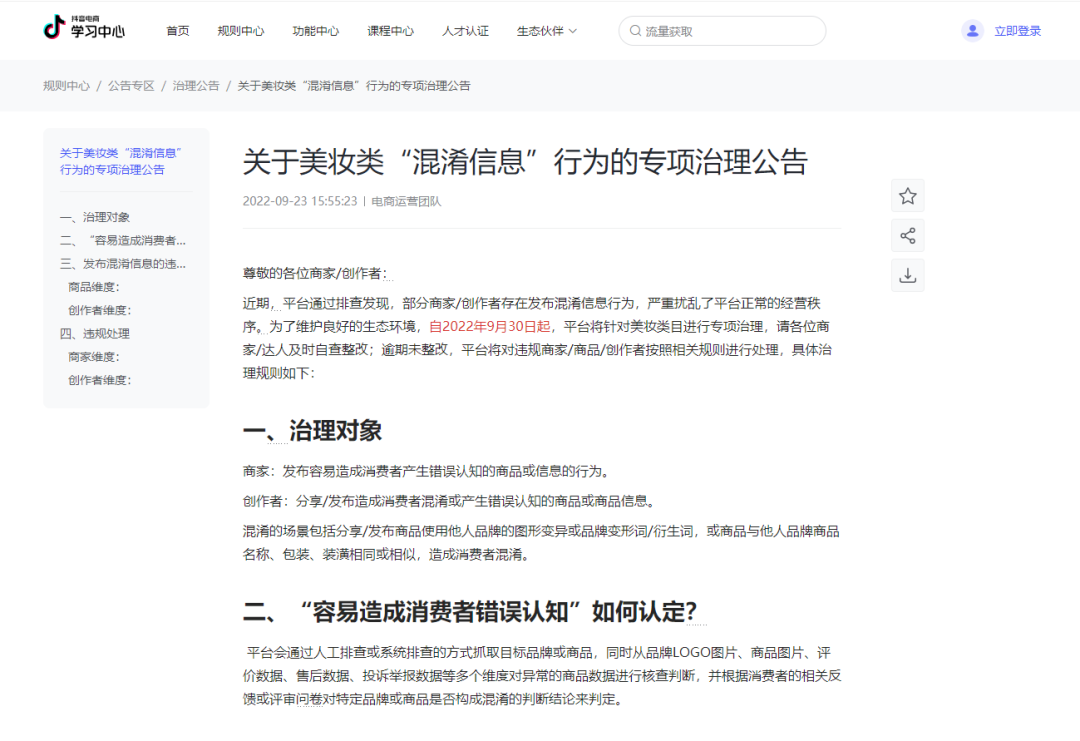Viewport: 1080px width, 741px height.
Task: Open the 首页 menu item
Action: pos(178,31)
